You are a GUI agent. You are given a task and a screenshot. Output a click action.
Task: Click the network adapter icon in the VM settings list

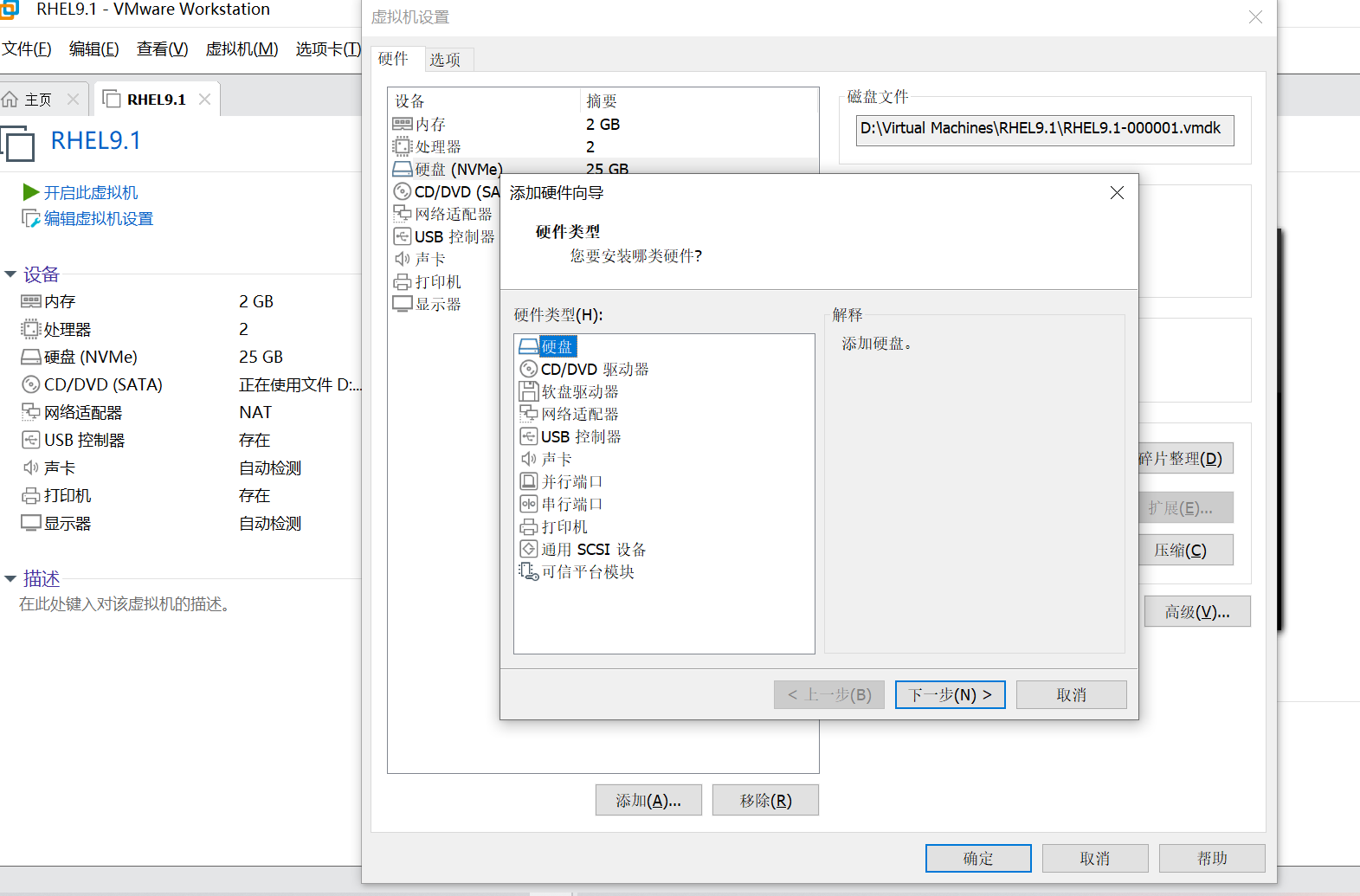coord(403,214)
